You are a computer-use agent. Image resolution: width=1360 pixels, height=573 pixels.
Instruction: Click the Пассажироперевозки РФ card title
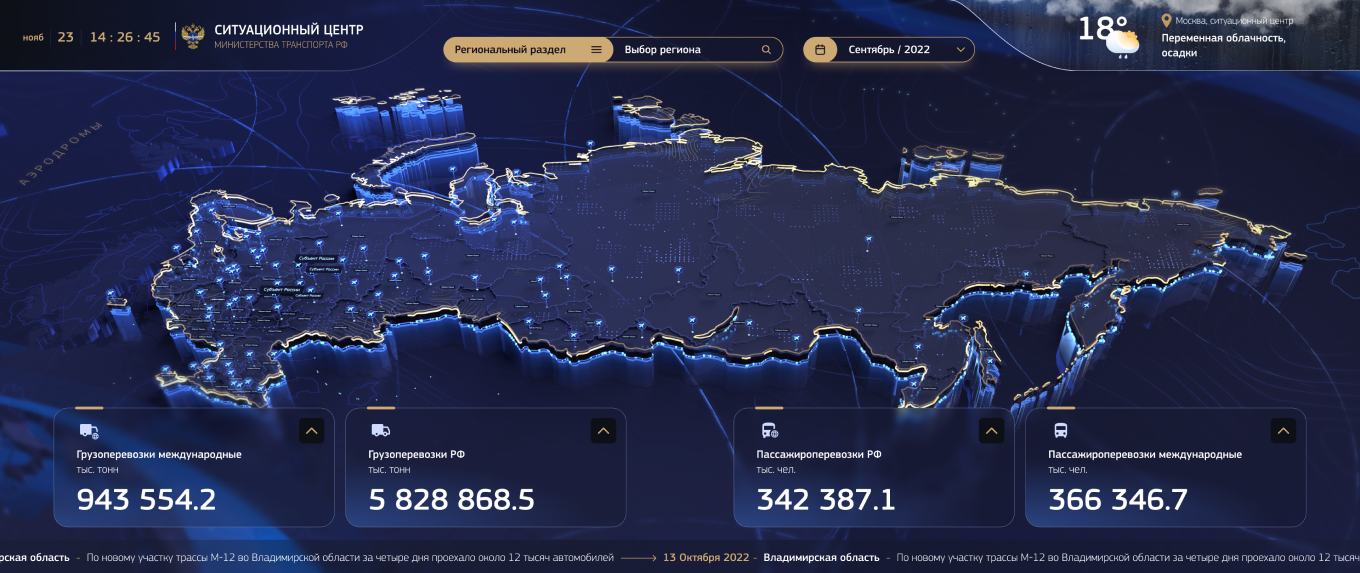(819, 454)
